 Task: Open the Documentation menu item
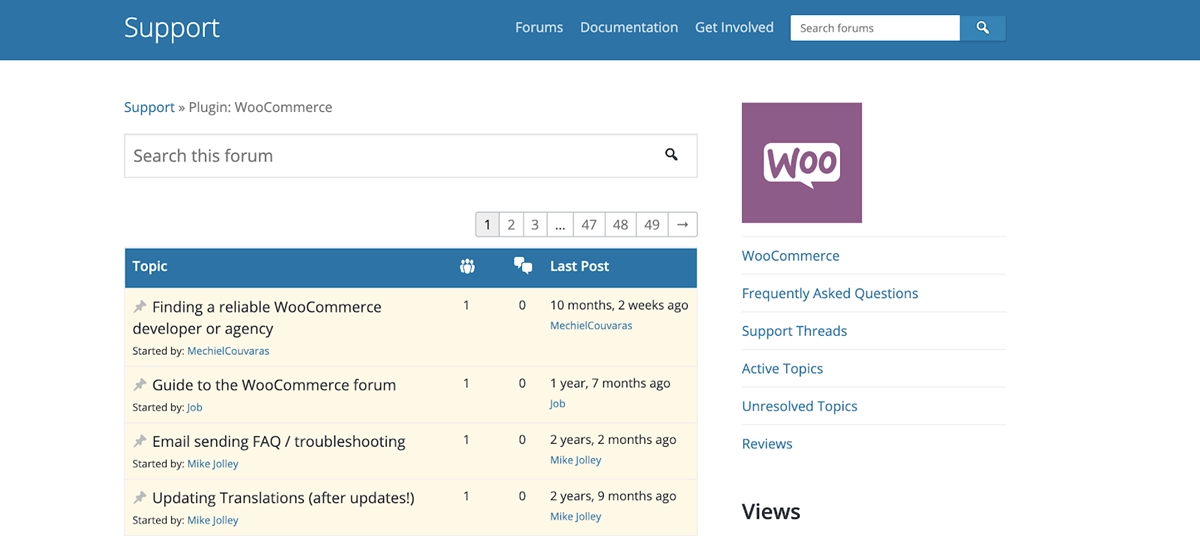629,28
